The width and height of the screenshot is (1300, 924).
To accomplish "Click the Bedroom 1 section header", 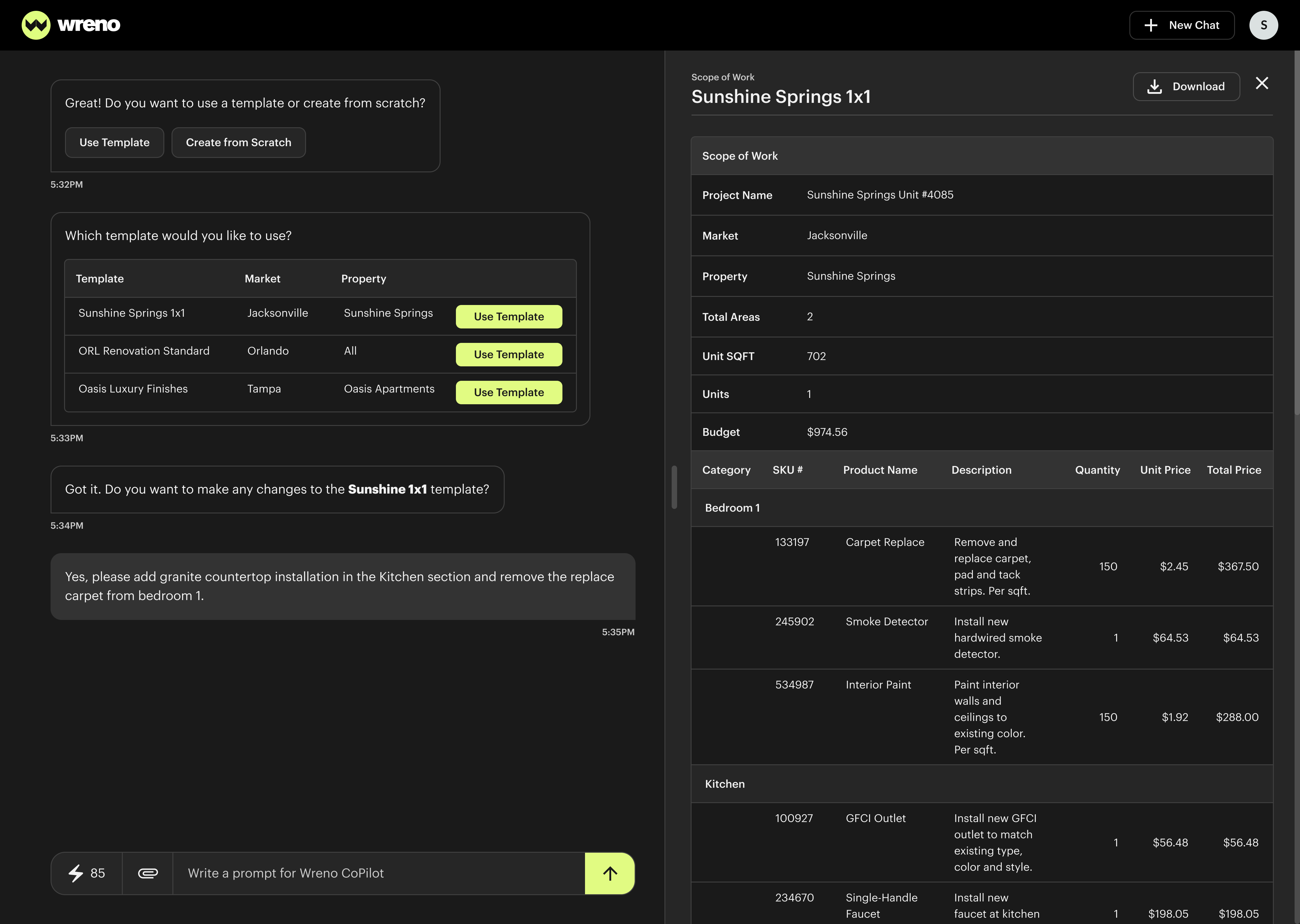I will 732,507.
